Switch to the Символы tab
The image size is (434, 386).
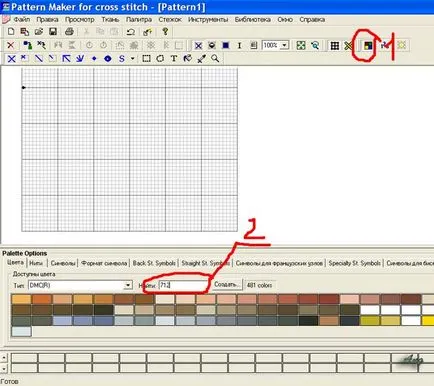point(63,263)
